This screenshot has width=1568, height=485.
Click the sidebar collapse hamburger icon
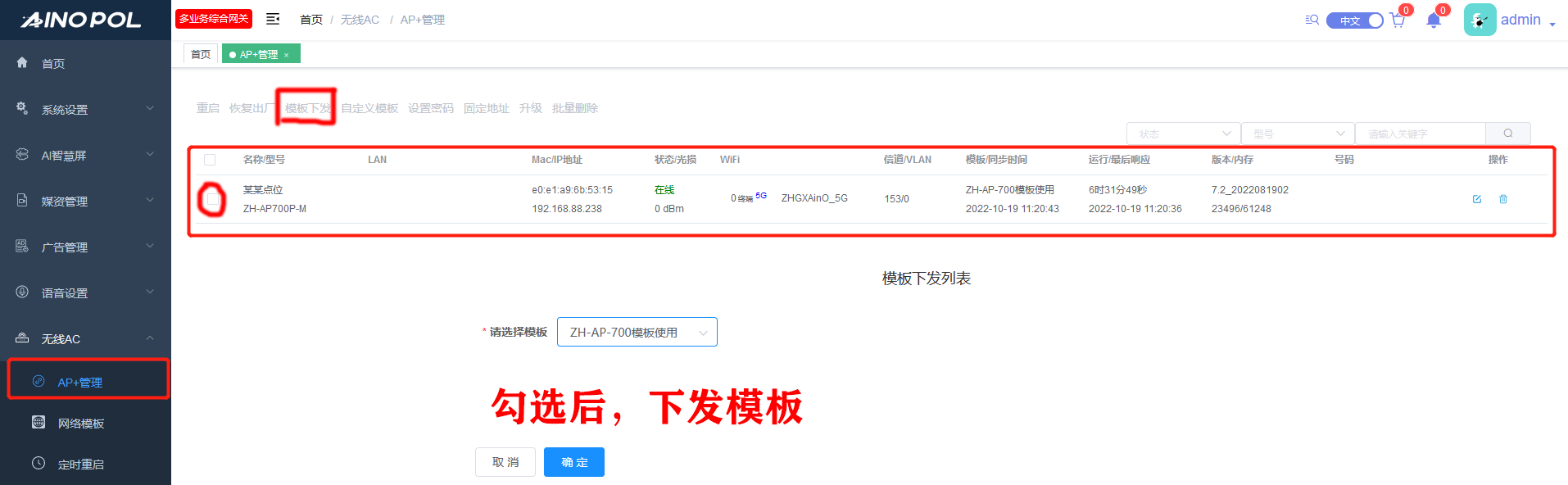pos(273,19)
